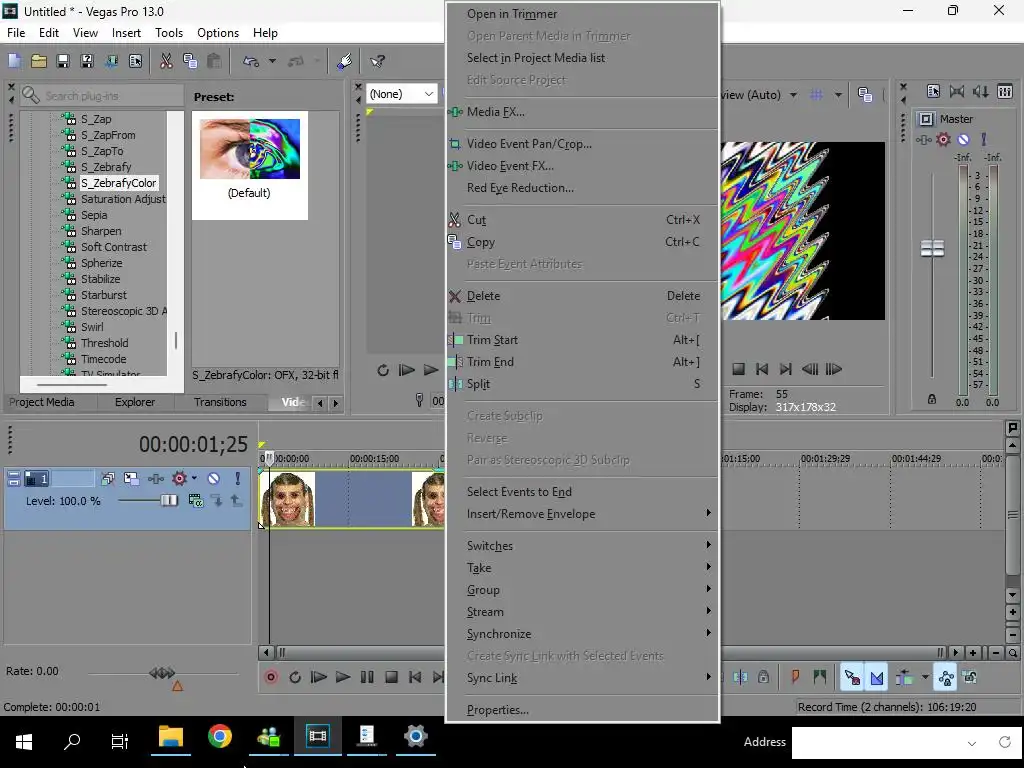Click the Undo arrow toolbar icon

click(251, 61)
